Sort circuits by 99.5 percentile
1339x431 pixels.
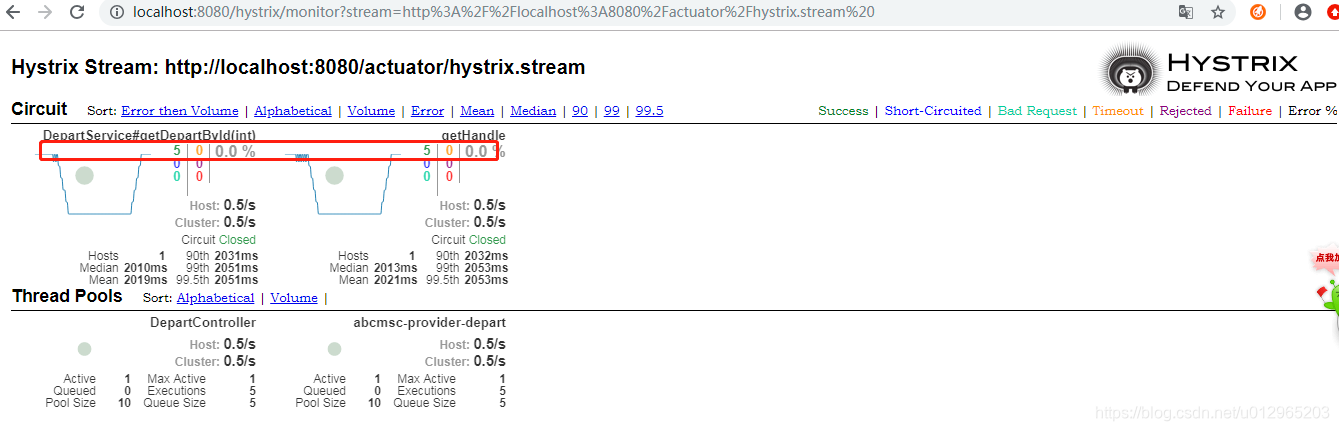[x=649, y=111]
